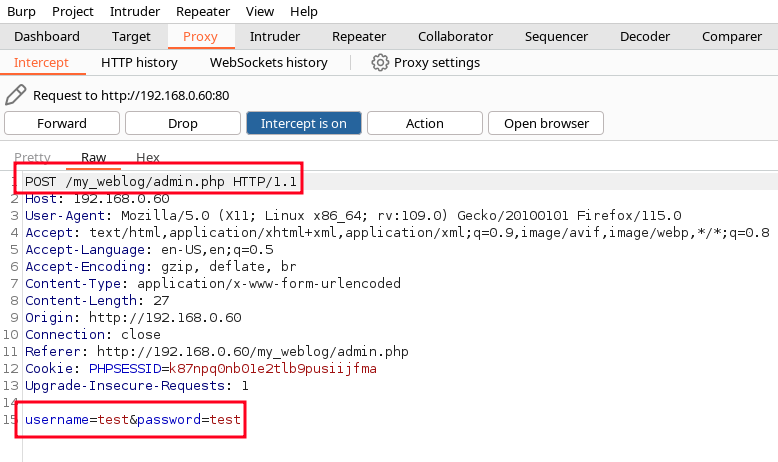Switch to the HTTP history tab
Screen dimensions: 778x462
click(139, 63)
